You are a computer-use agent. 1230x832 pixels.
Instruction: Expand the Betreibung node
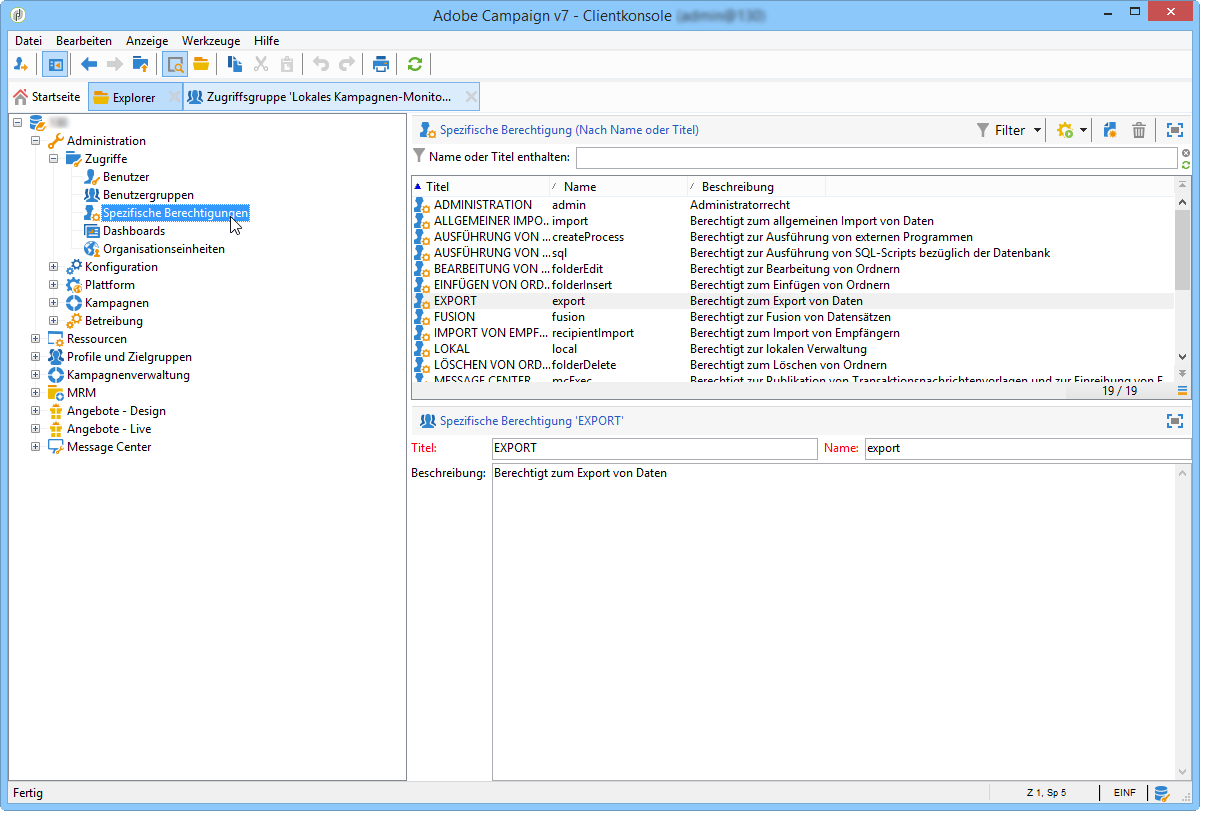(x=54, y=321)
